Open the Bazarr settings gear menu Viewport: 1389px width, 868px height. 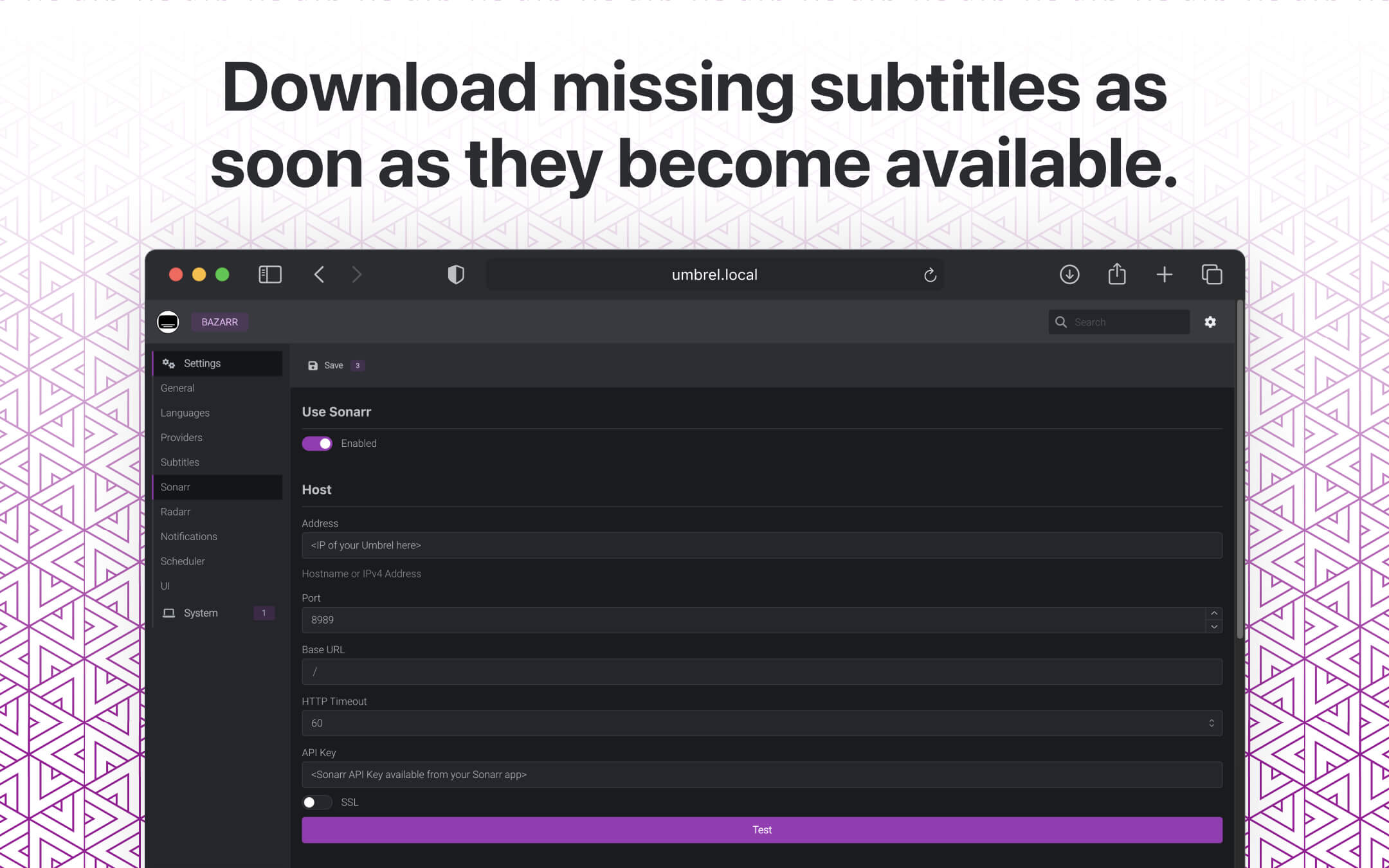coord(1211,321)
